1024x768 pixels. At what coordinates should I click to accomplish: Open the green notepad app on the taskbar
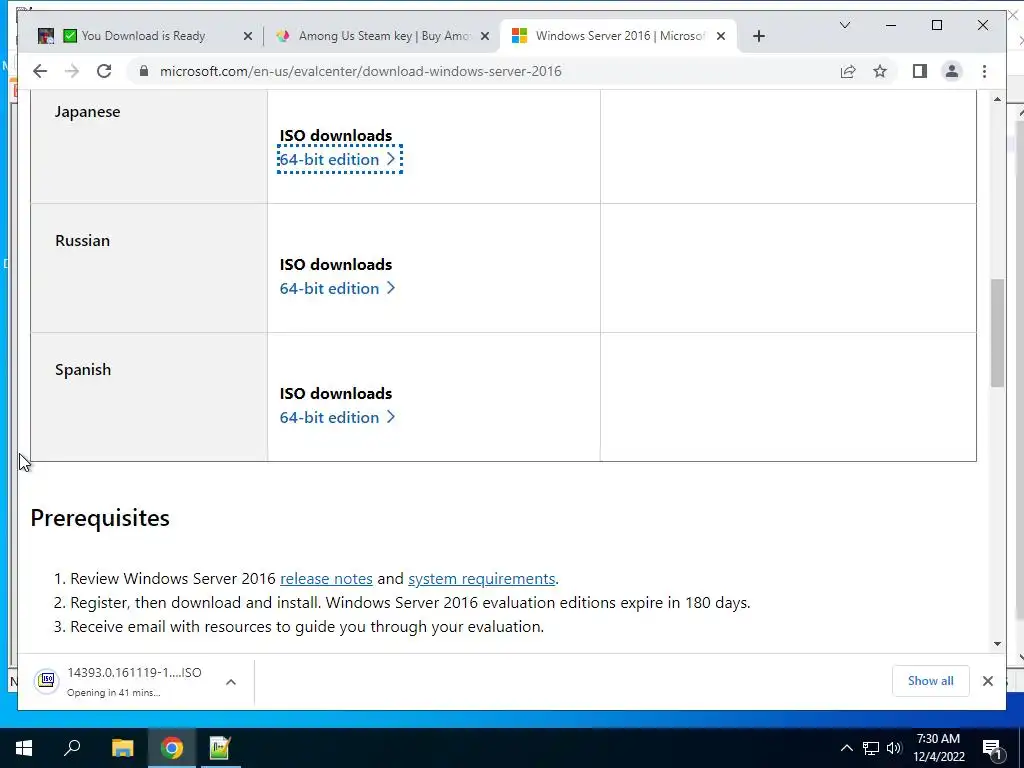[220, 748]
